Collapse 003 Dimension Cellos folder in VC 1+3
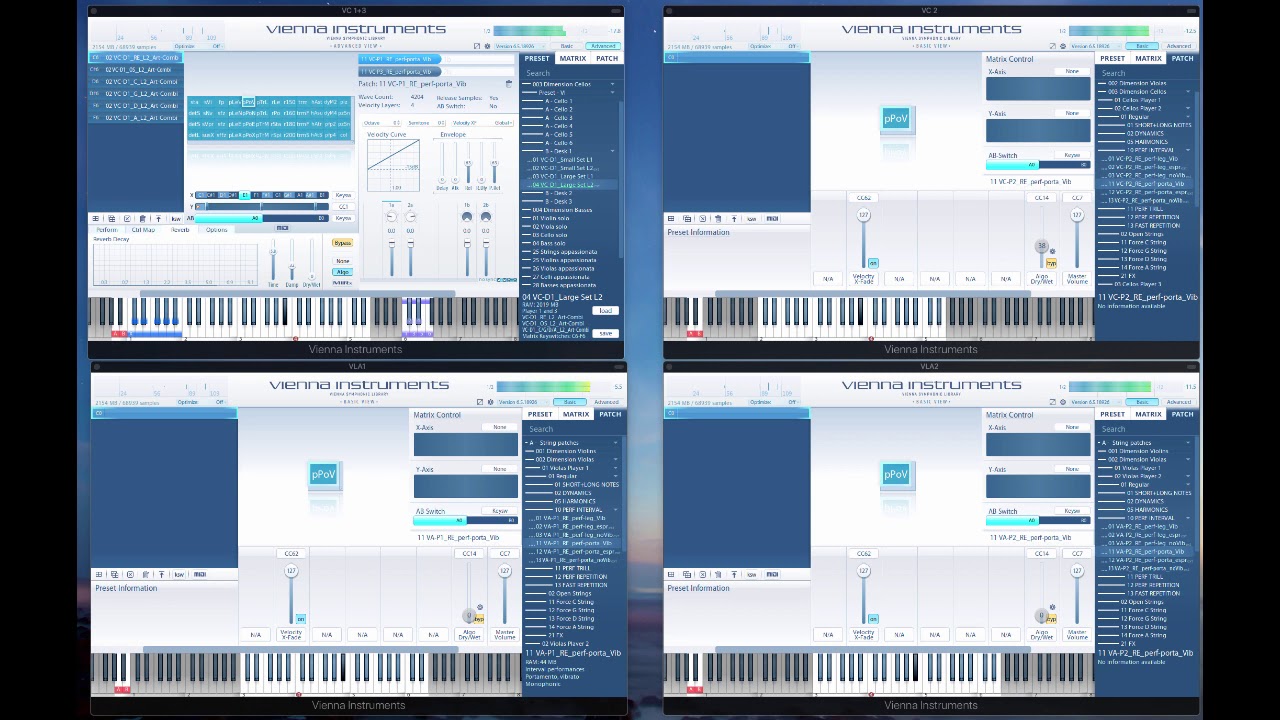Image resolution: width=1280 pixels, height=720 pixels. [612, 84]
